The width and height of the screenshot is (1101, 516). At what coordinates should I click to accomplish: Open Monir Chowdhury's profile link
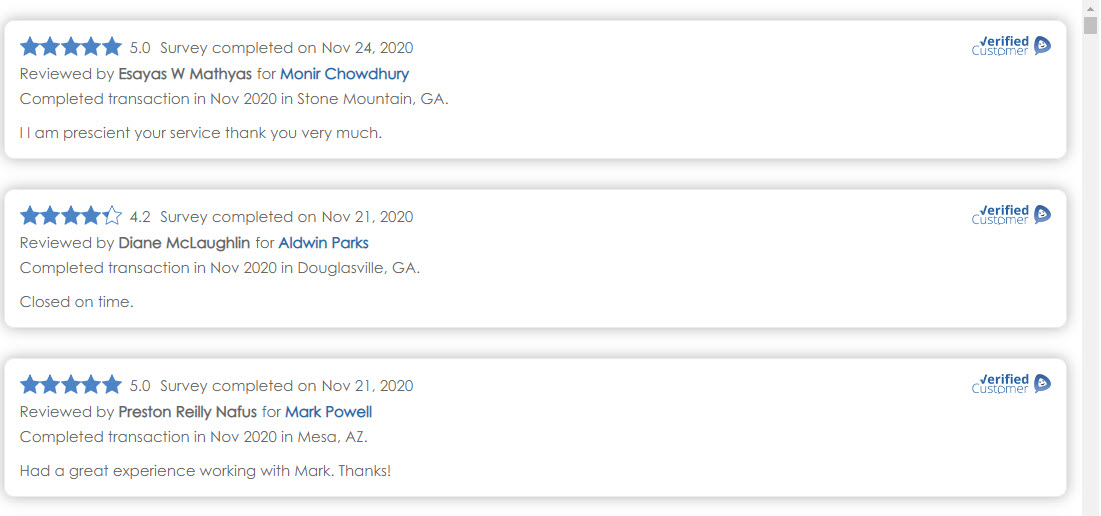click(x=344, y=74)
